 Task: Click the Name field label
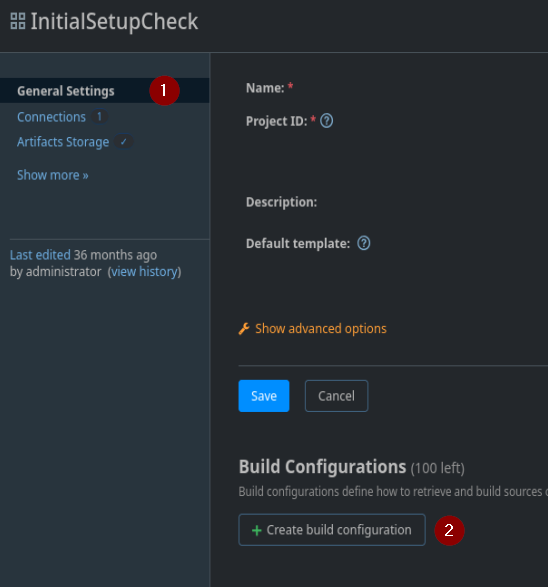265,88
